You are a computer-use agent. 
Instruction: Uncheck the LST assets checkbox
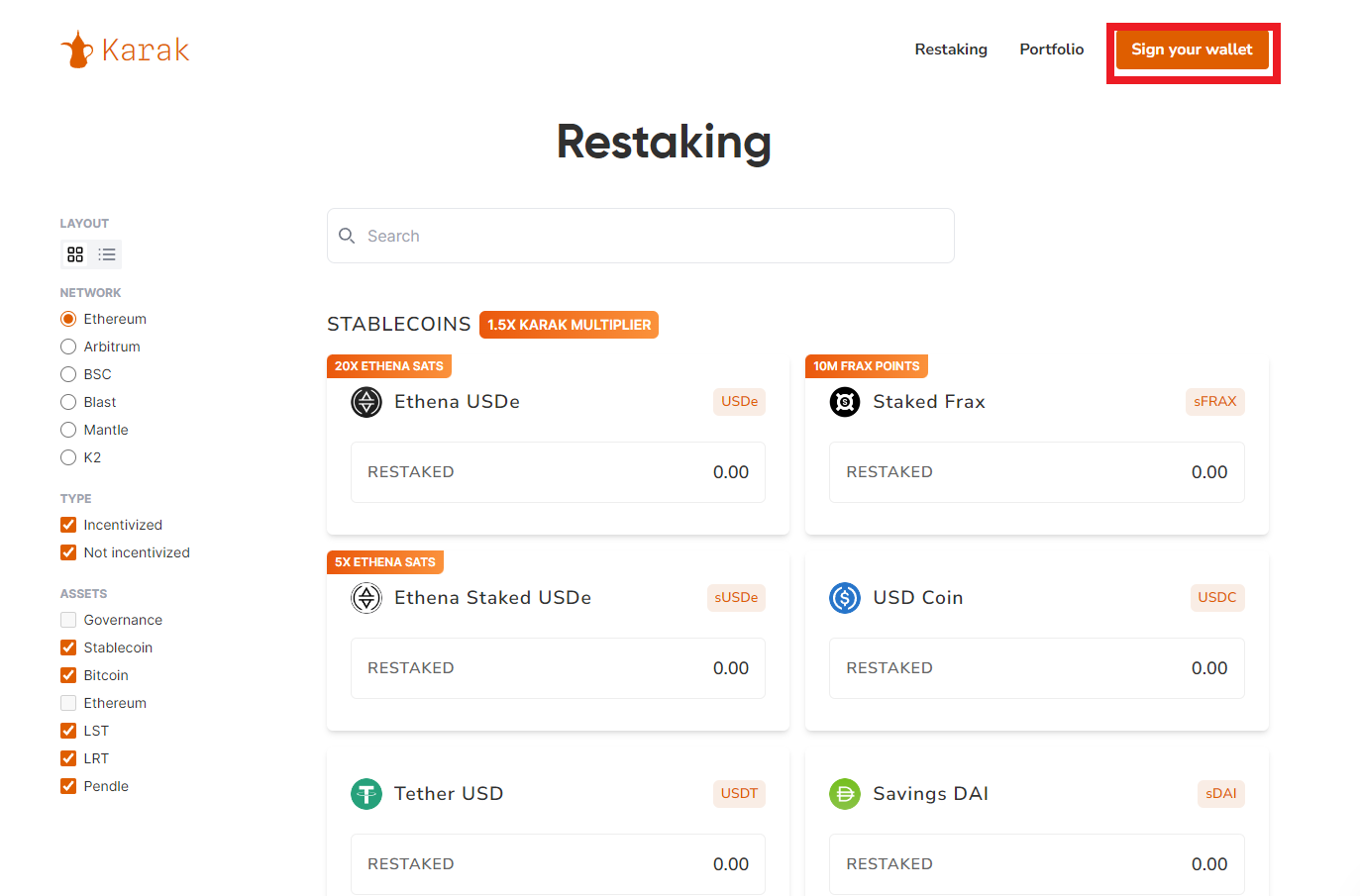(x=68, y=731)
